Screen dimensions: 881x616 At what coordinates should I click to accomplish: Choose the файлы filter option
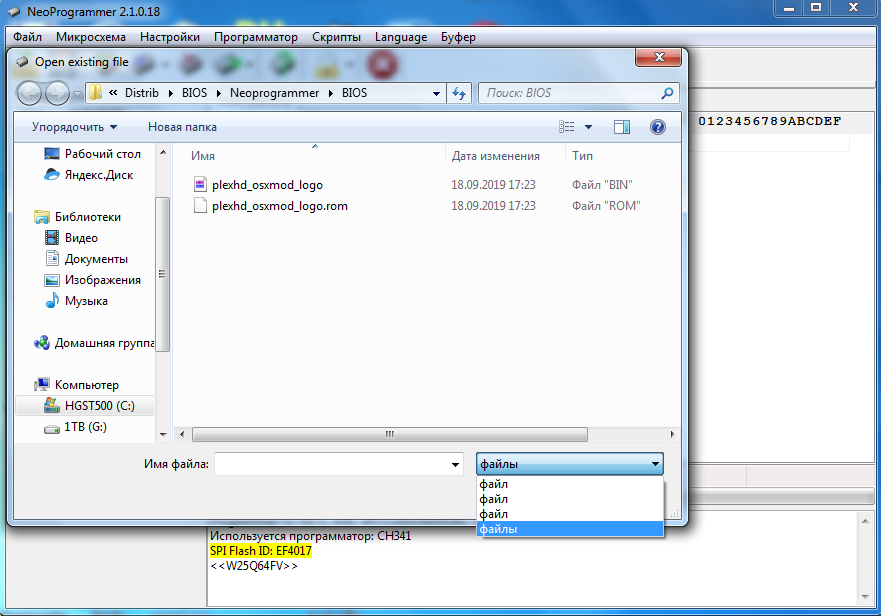coord(570,529)
